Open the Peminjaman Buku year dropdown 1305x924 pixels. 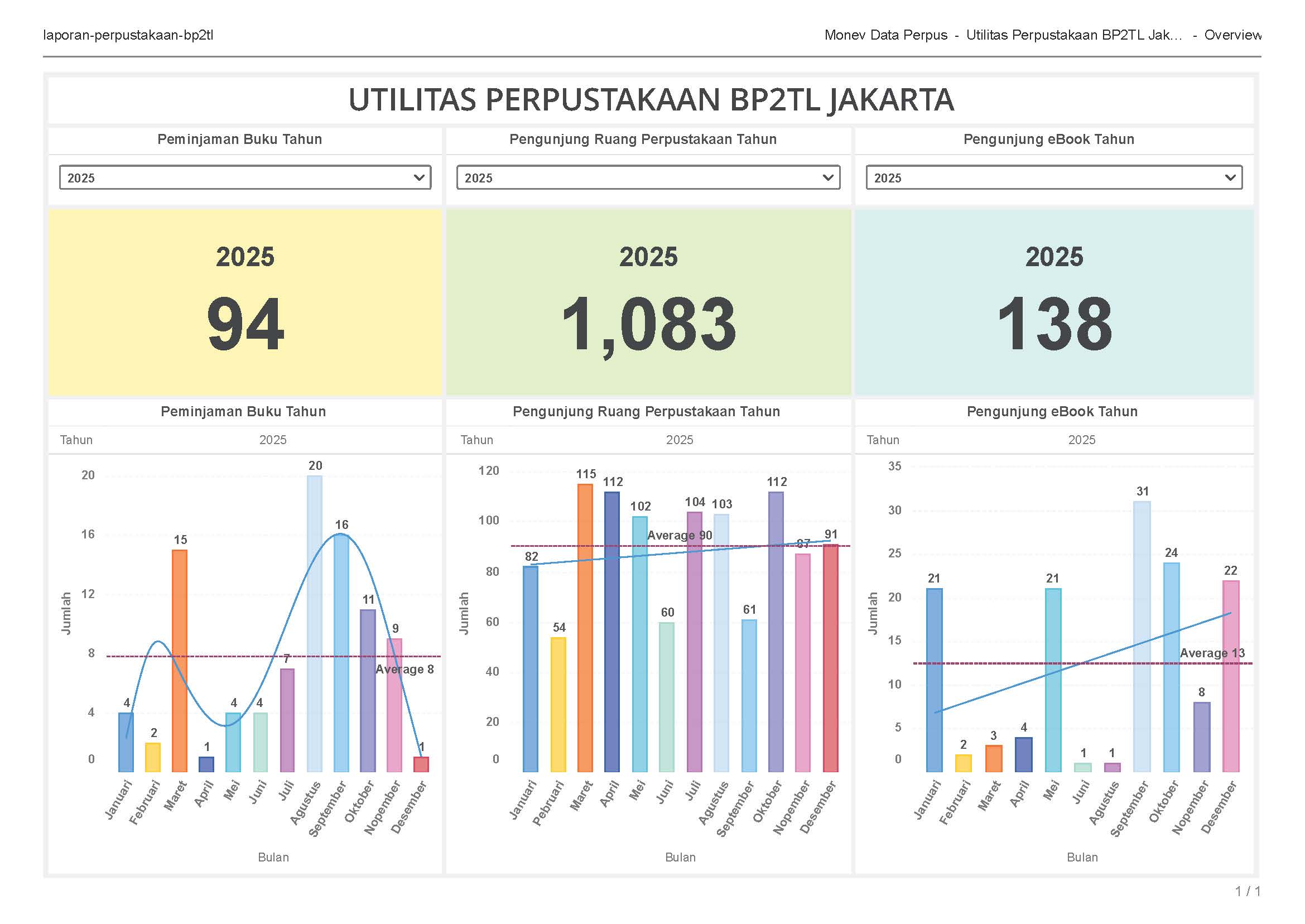coord(244,177)
